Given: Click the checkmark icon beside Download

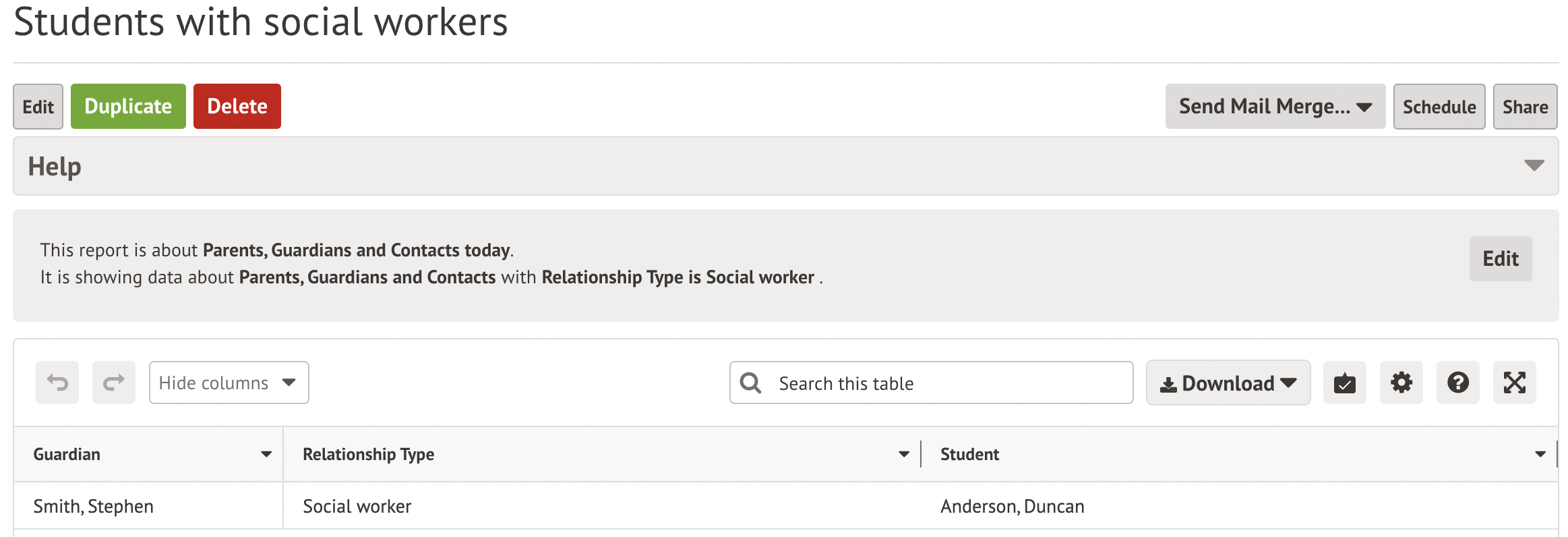Looking at the screenshot, I should point(1344,383).
